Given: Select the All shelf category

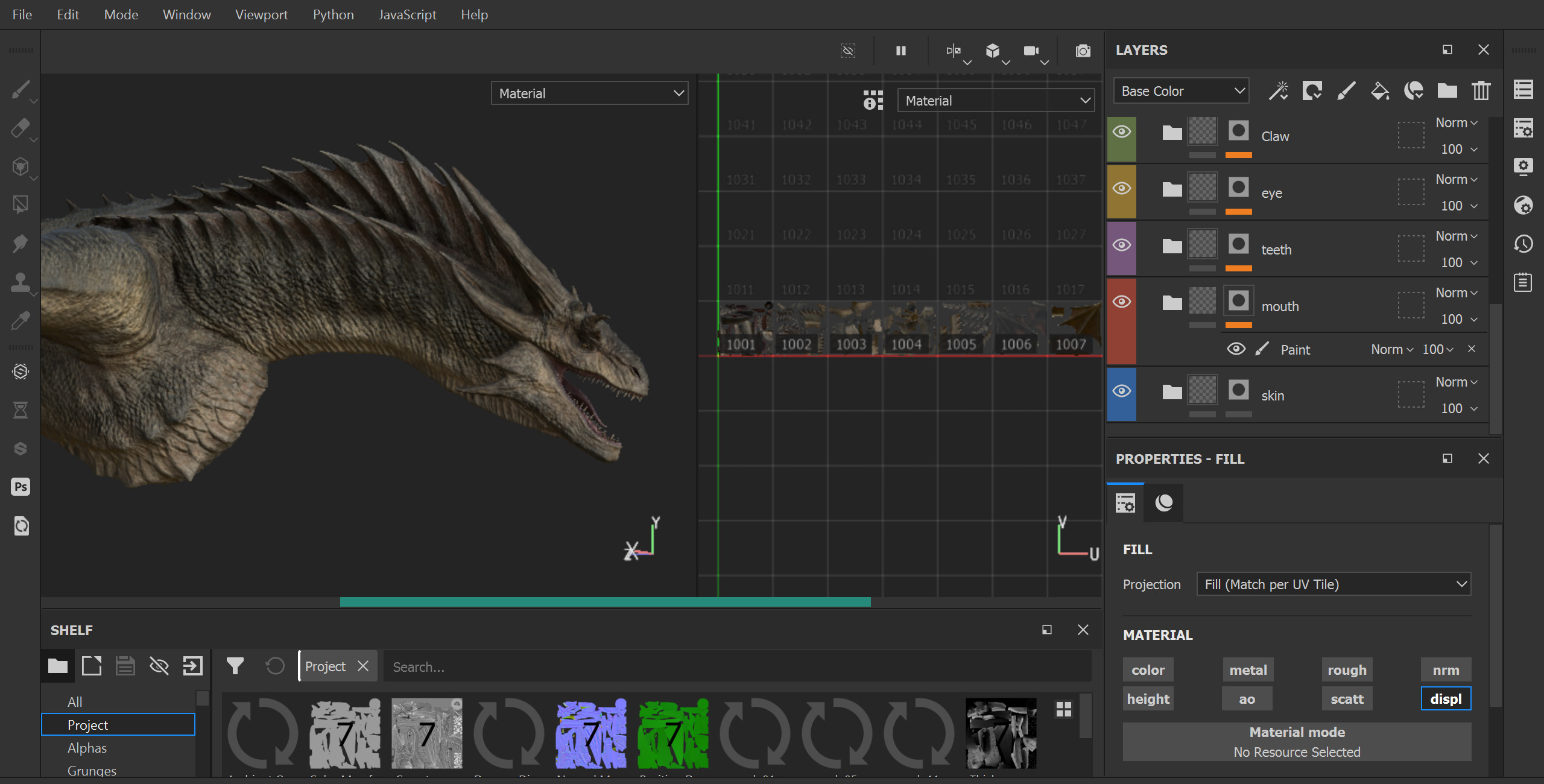Looking at the screenshot, I should pyautogui.click(x=75, y=702).
